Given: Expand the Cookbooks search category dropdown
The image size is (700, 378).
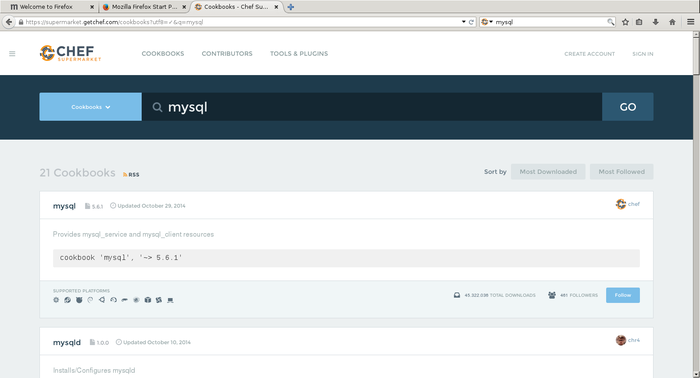Looking at the screenshot, I should point(91,107).
